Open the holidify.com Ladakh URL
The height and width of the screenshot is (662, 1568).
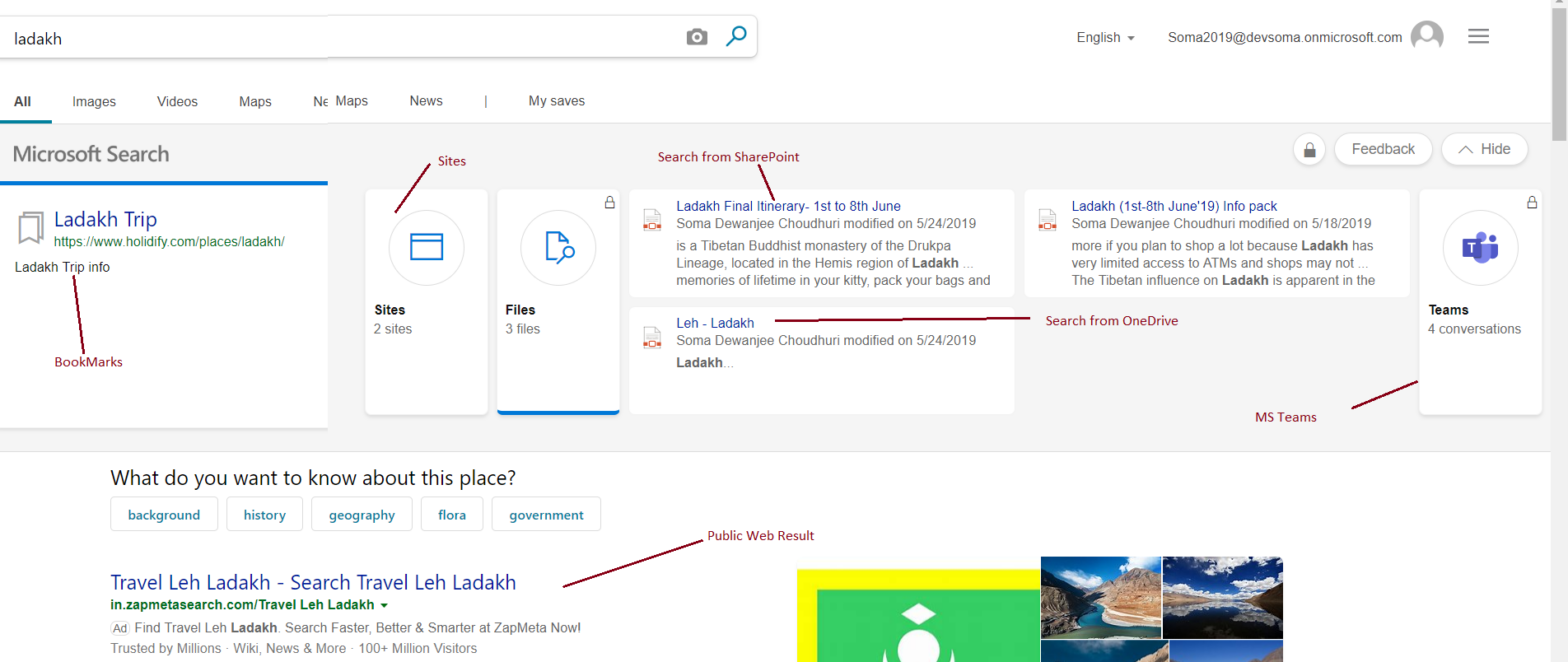tap(169, 241)
